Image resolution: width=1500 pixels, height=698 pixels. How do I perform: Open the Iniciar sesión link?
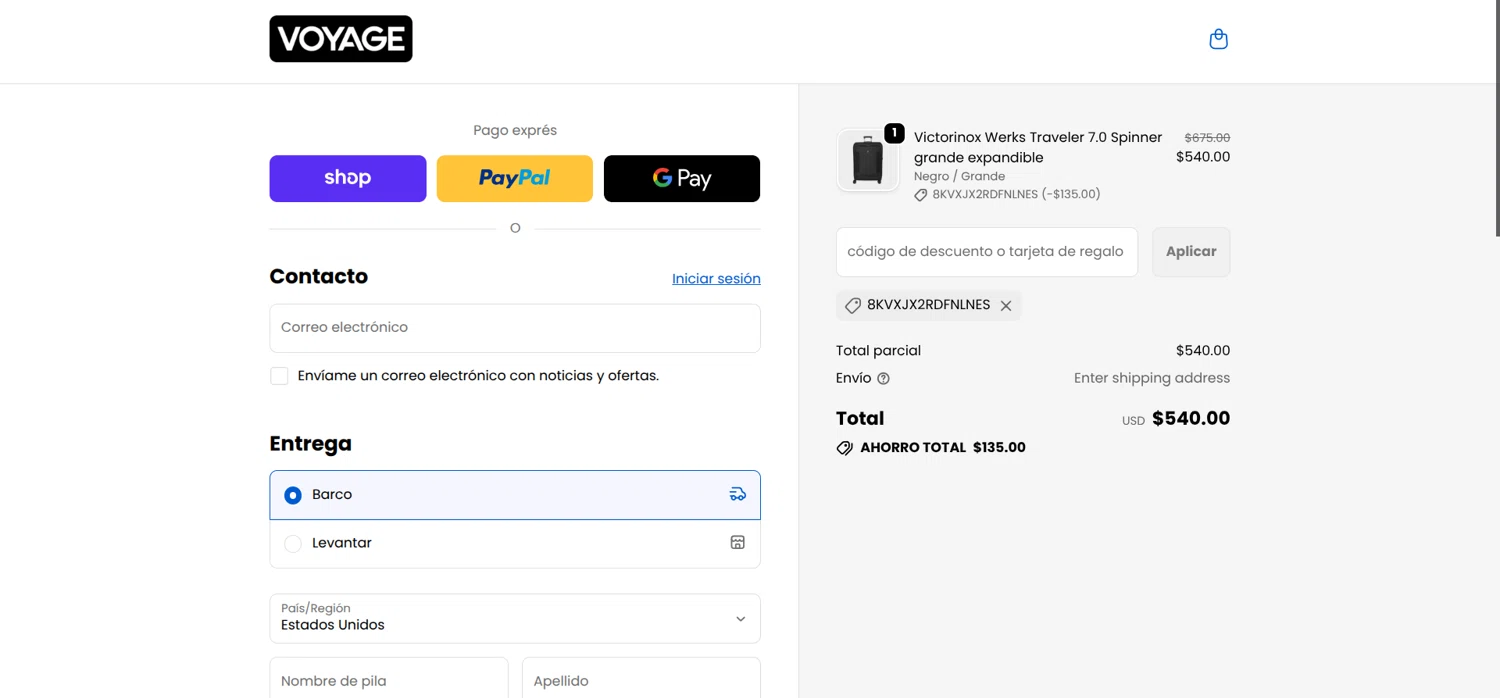click(x=716, y=279)
